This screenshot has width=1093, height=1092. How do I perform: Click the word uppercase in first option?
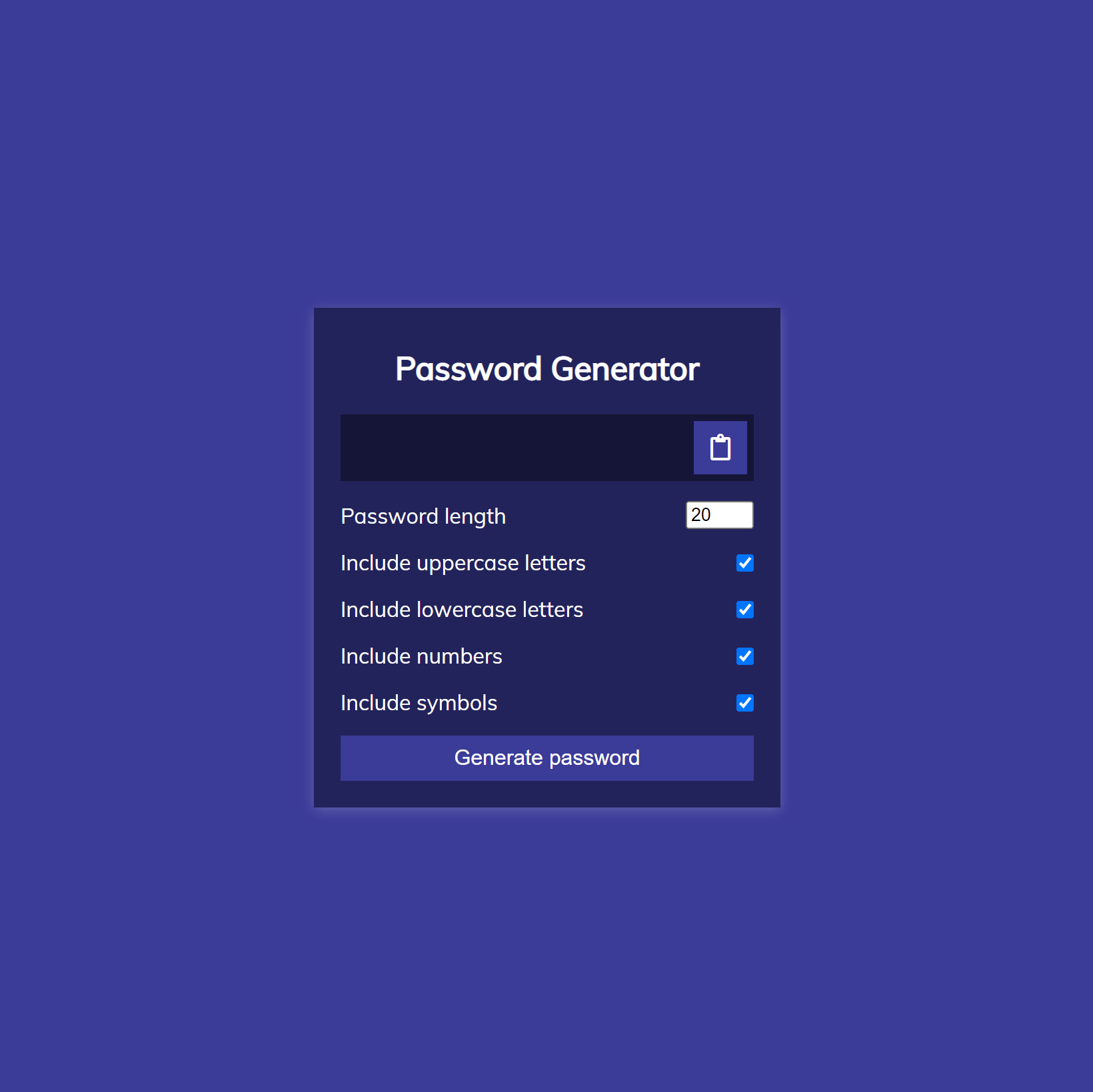[x=468, y=564]
